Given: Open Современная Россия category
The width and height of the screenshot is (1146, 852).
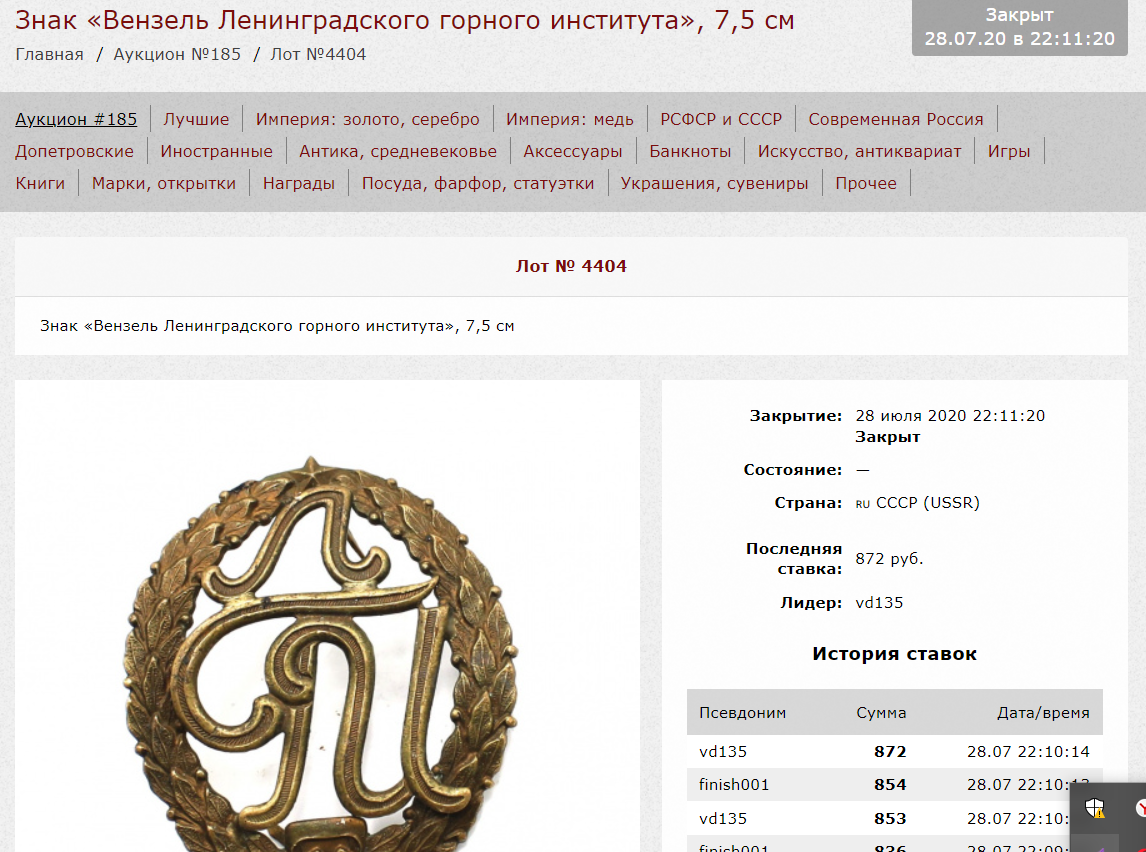Looking at the screenshot, I should [895, 119].
